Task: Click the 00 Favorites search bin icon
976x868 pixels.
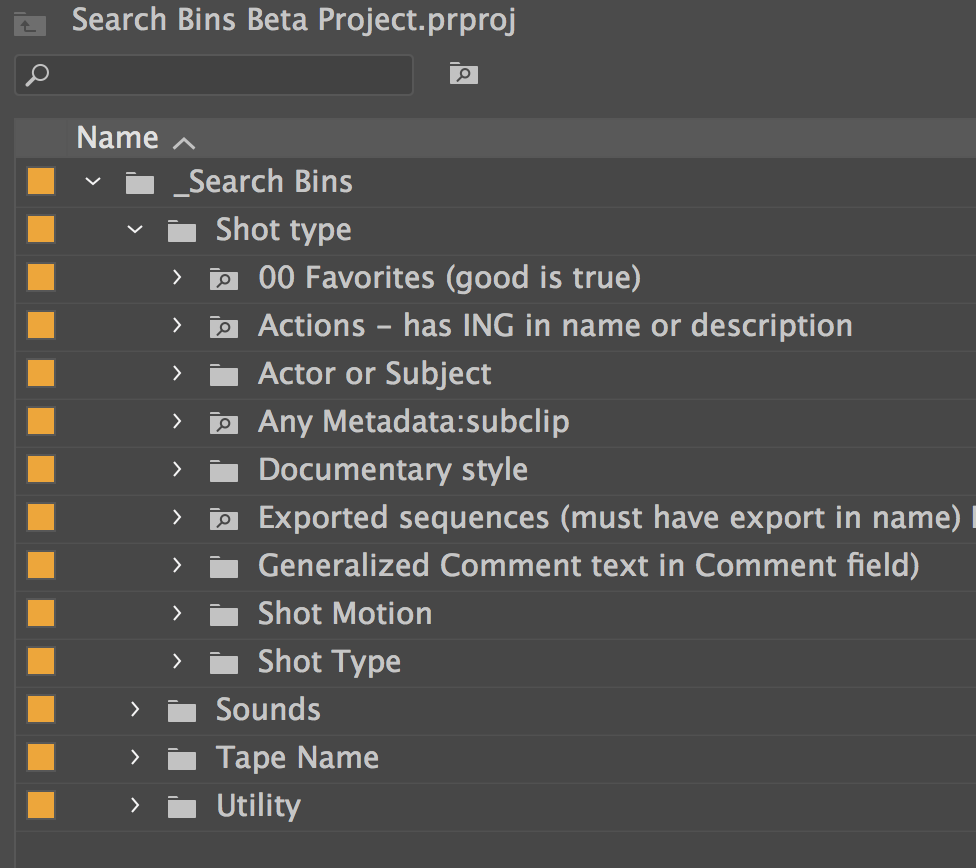Action: 224,279
